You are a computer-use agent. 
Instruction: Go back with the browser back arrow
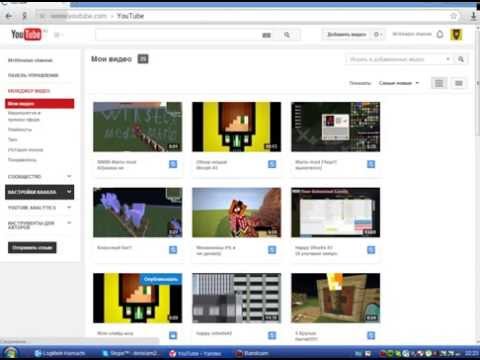pos(9,16)
